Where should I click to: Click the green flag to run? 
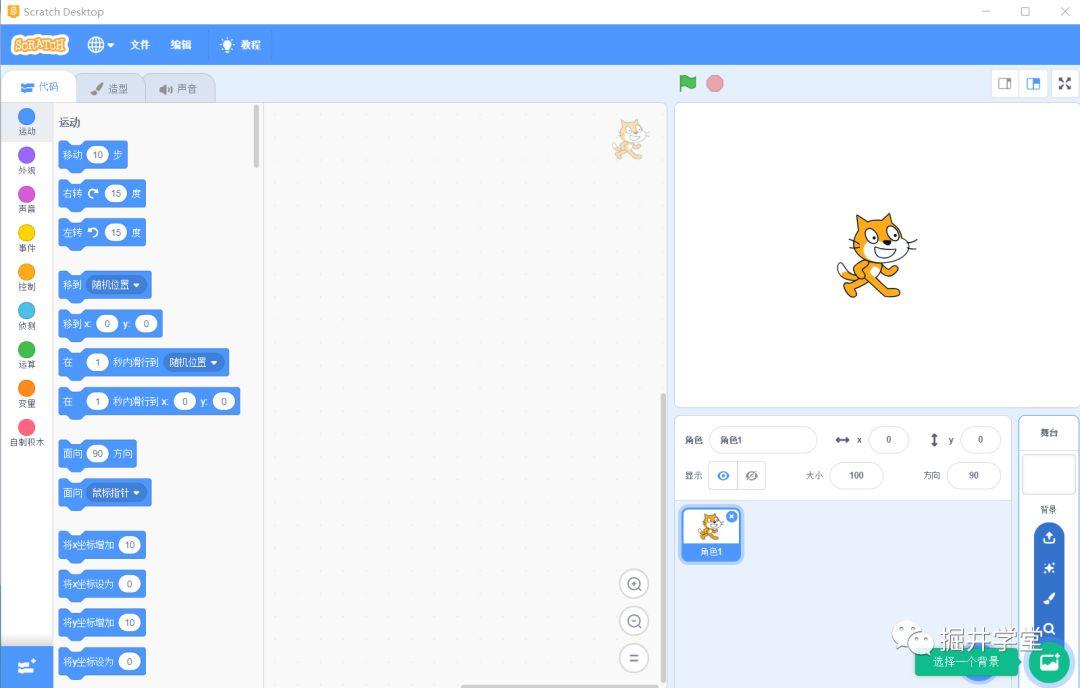[687, 83]
